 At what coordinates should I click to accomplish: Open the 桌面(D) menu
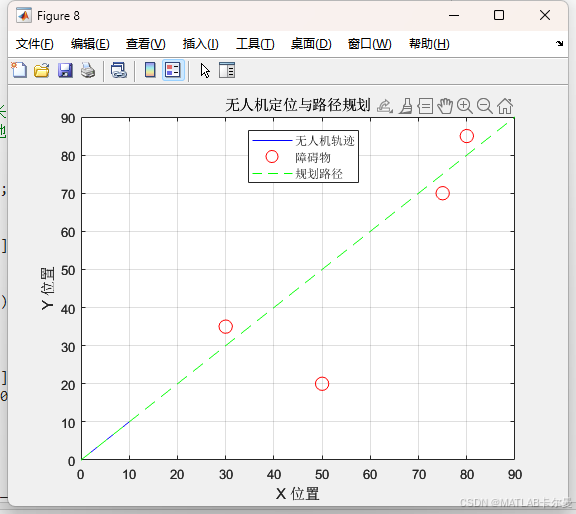click(x=311, y=44)
